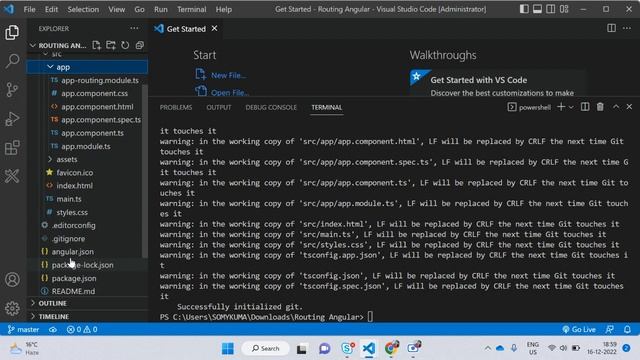
Task: Open editor more actions ellipsis
Action: coord(627,28)
